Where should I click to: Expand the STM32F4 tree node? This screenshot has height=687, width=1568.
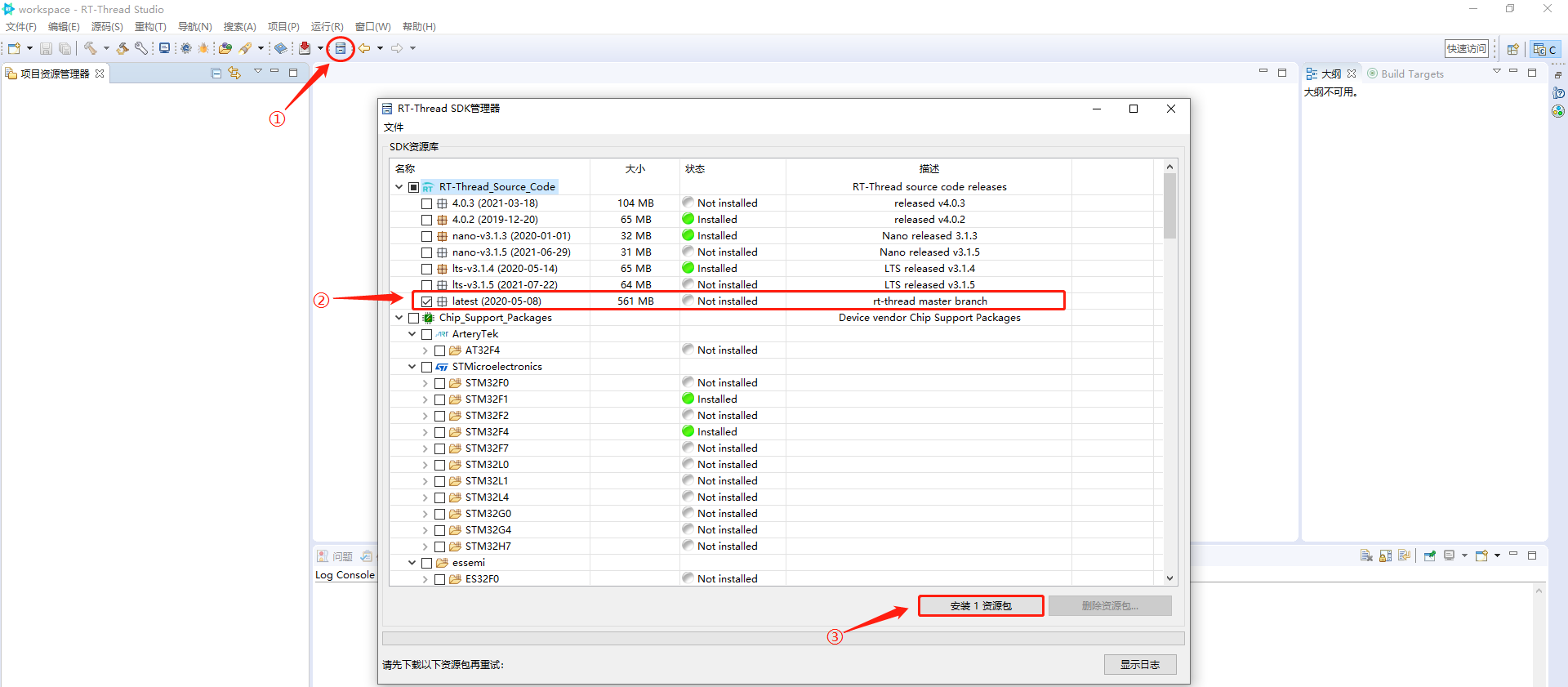pos(425,432)
